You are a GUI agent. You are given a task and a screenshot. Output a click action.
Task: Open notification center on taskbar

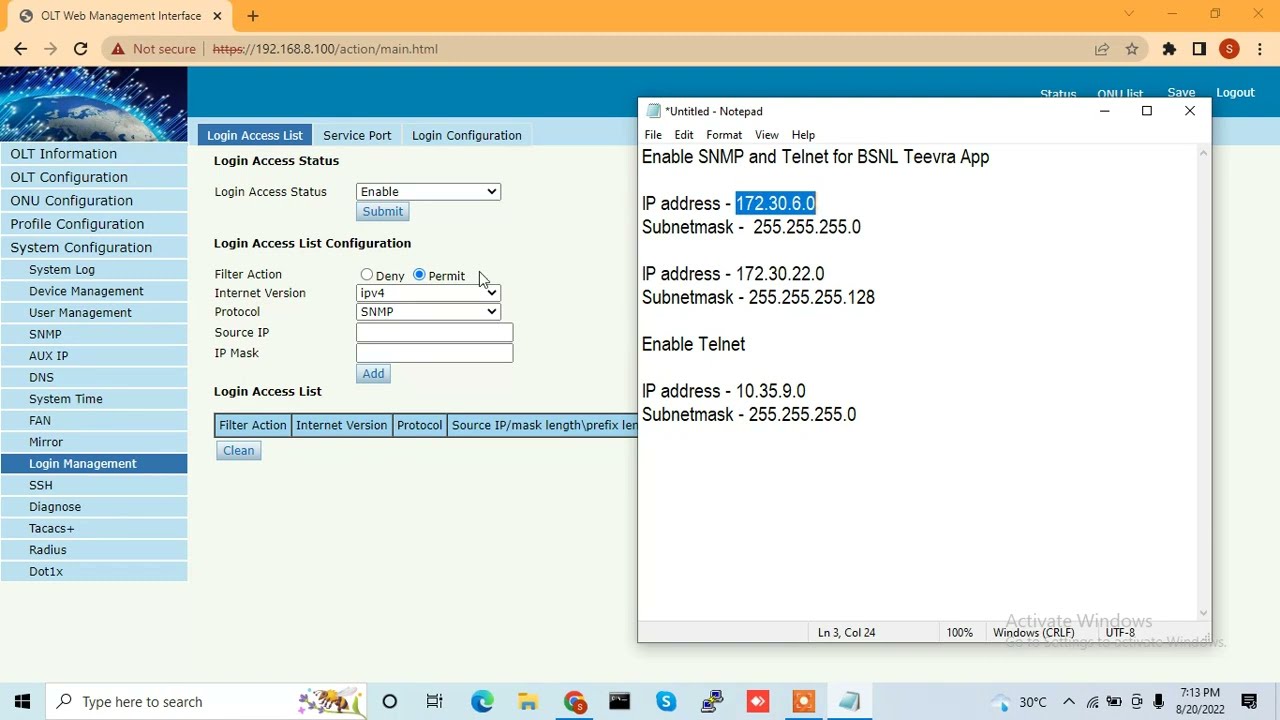pos(1249,701)
